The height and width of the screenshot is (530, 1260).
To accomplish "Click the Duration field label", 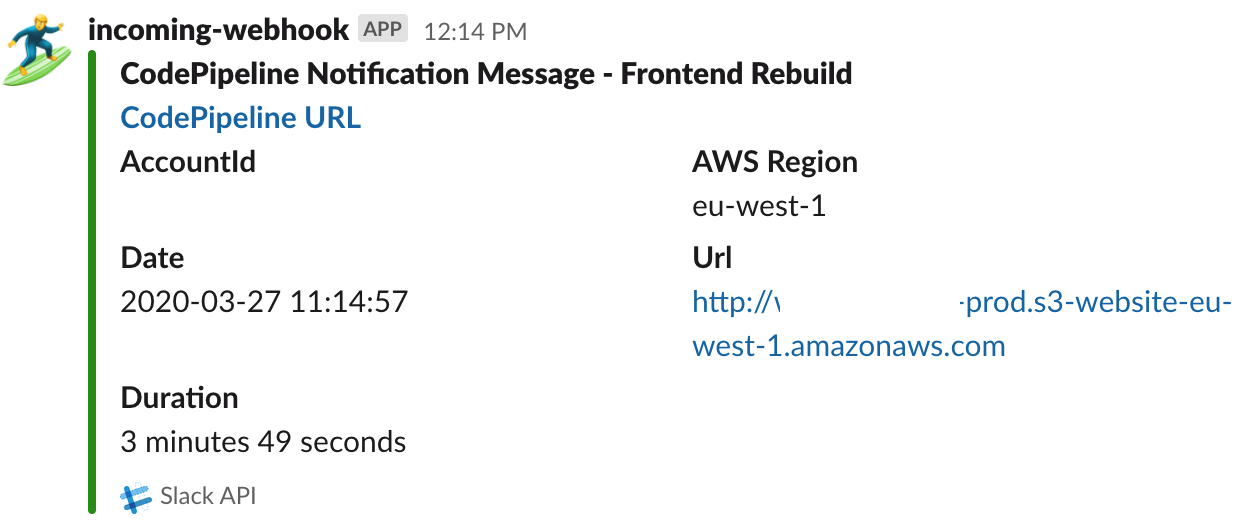I will click(179, 398).
